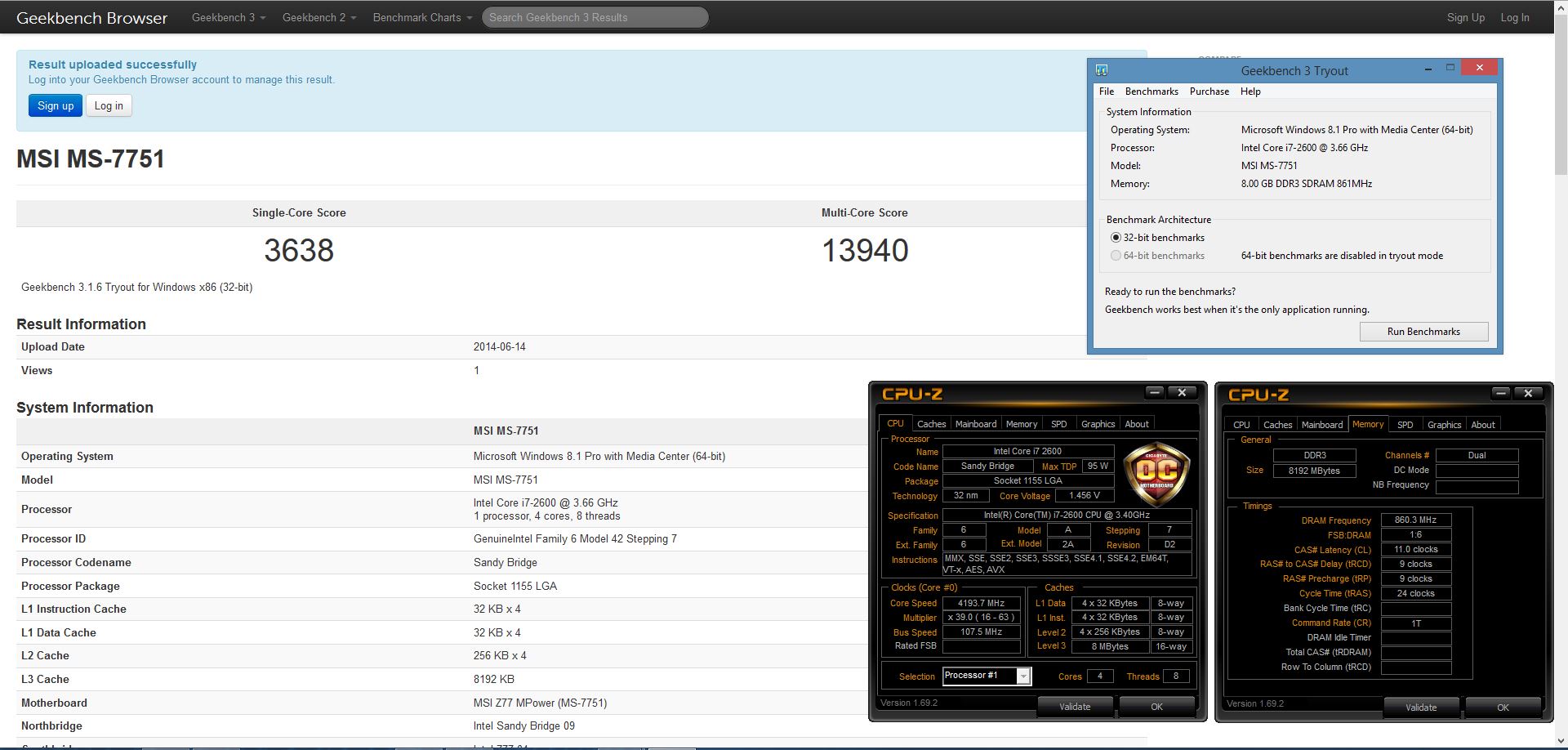
Task: Click the Single-Core Score value 3638
Action: click(x=299, y=250)
